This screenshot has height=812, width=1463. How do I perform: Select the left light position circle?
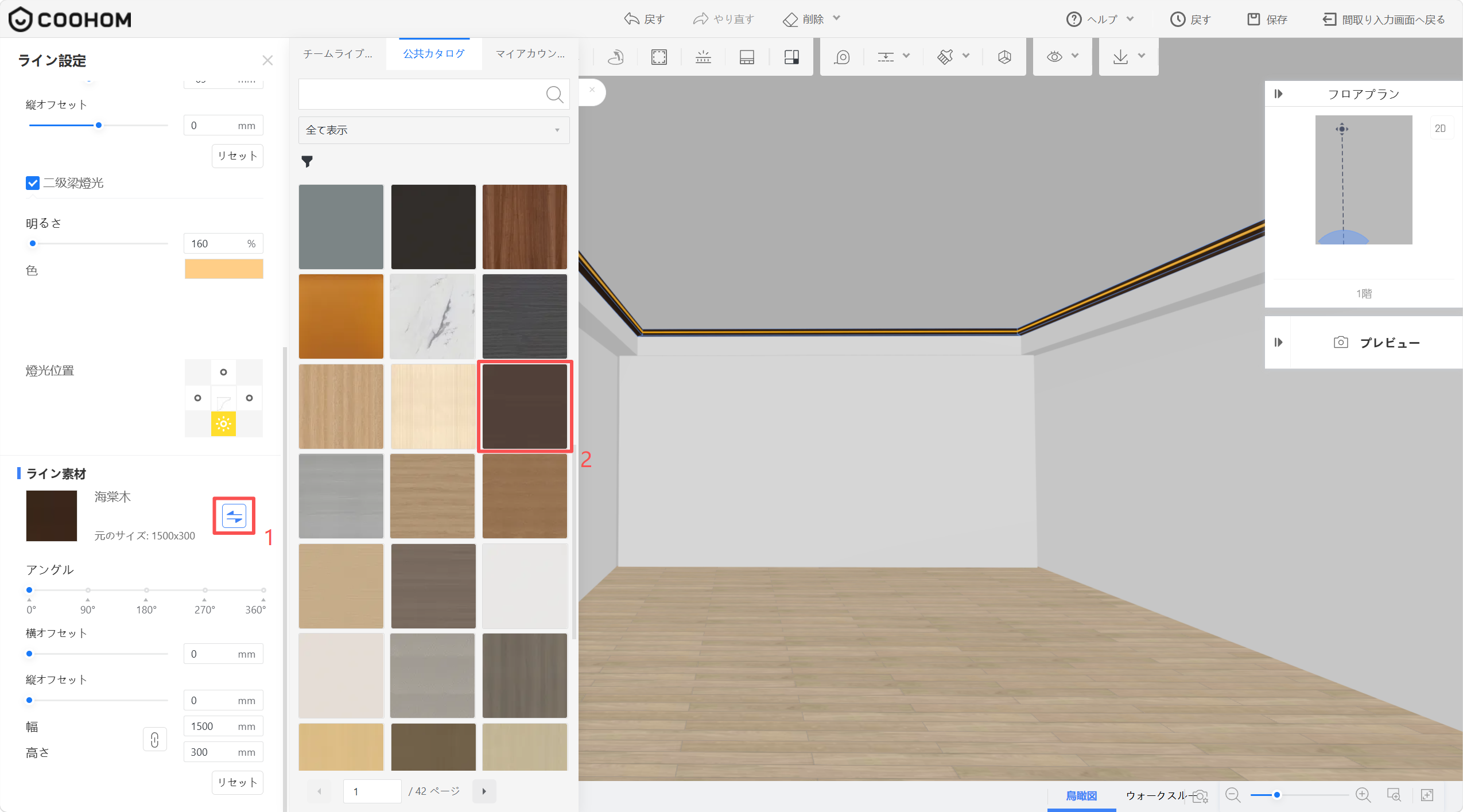[197, 398]
